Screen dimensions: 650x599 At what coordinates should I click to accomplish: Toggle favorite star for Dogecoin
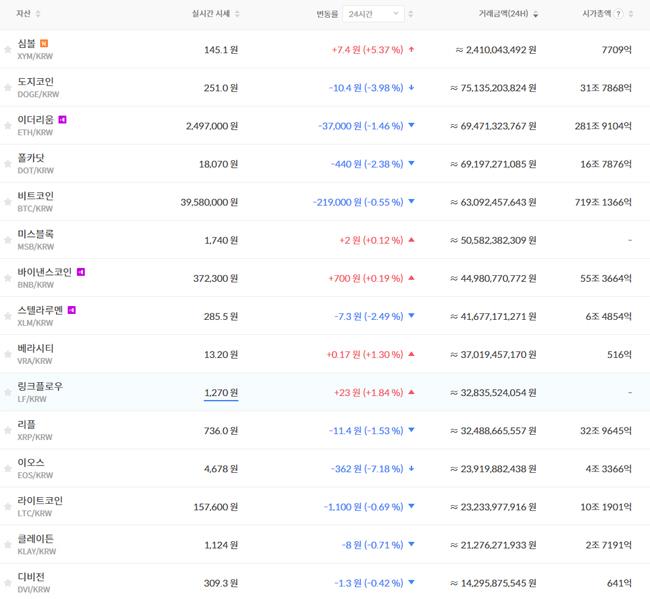click(8, 87)
